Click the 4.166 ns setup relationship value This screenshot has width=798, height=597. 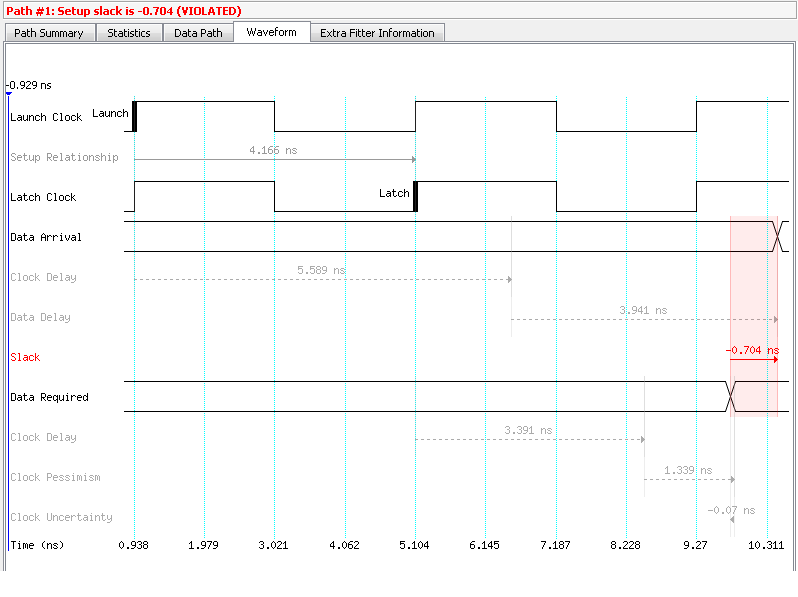(x=273, y=150)
